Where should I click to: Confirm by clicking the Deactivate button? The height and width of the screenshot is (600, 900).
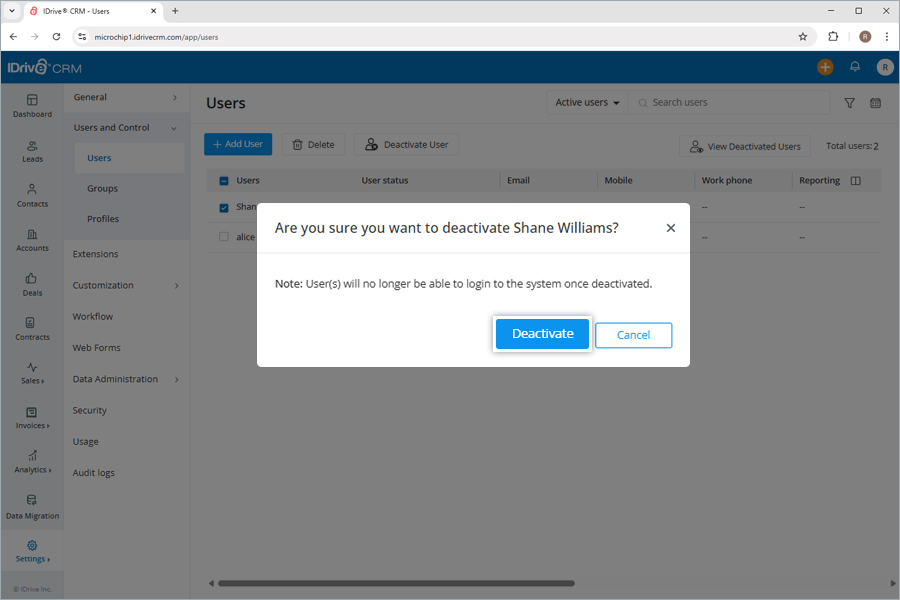(x=542, y=335)
